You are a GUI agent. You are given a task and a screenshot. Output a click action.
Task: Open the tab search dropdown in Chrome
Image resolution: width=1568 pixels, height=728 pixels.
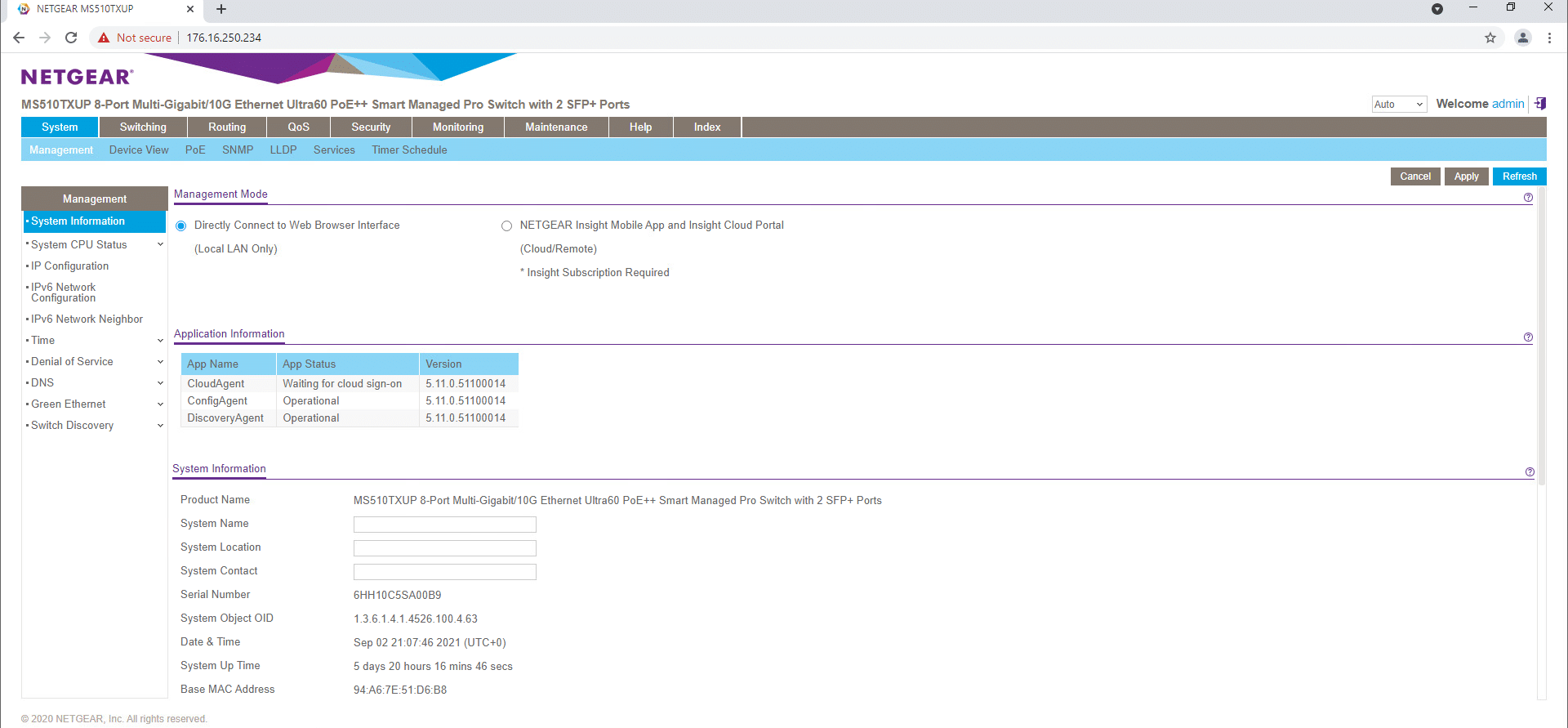1437,9
